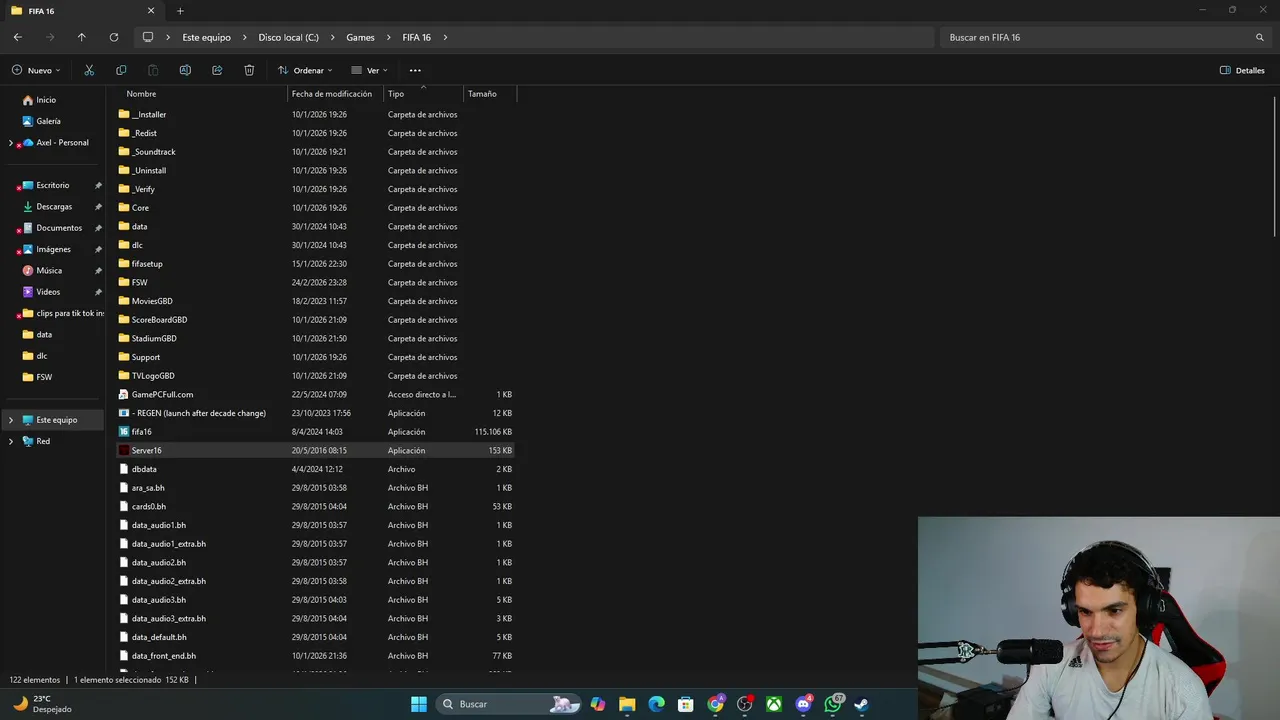Open Steam from taskbar
The image size is (1280, 720).
click(861, 704)
